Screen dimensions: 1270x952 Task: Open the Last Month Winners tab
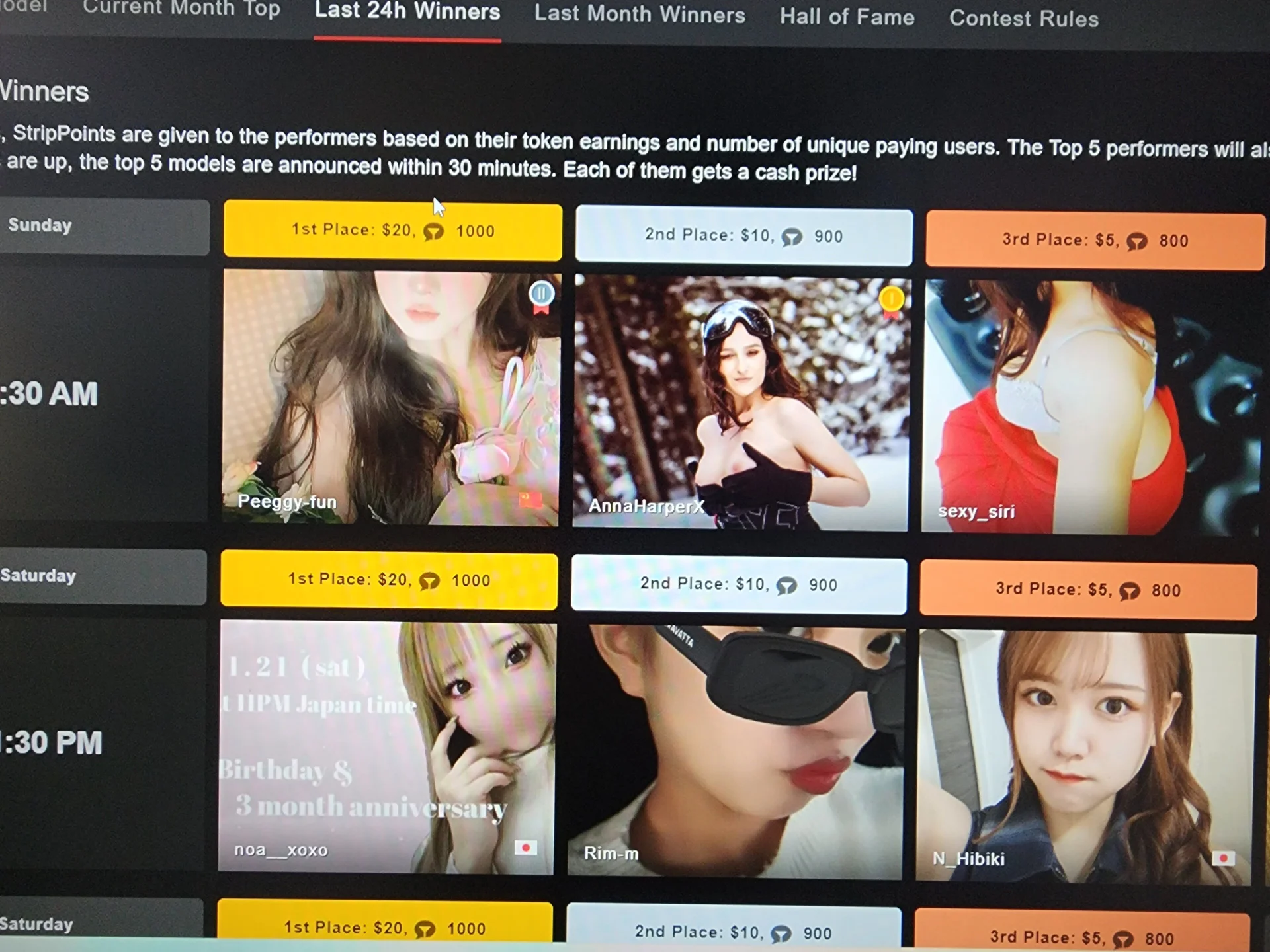tap(640, 15)
